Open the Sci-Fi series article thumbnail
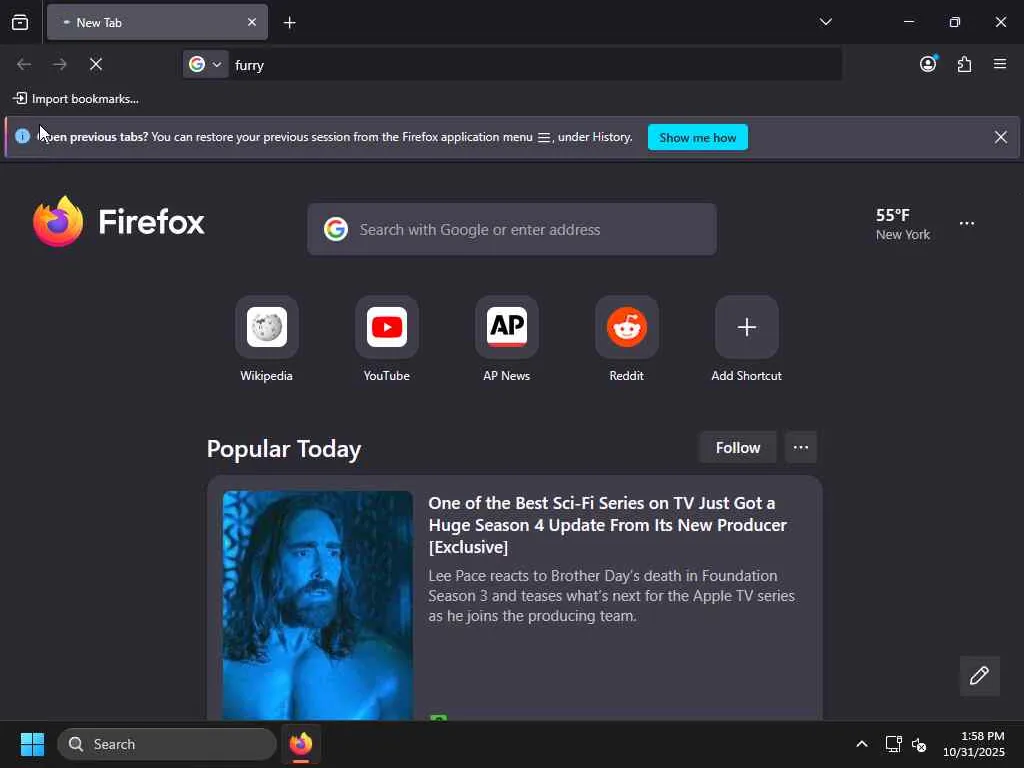The image size is (1024, 768). click(317, 605)
